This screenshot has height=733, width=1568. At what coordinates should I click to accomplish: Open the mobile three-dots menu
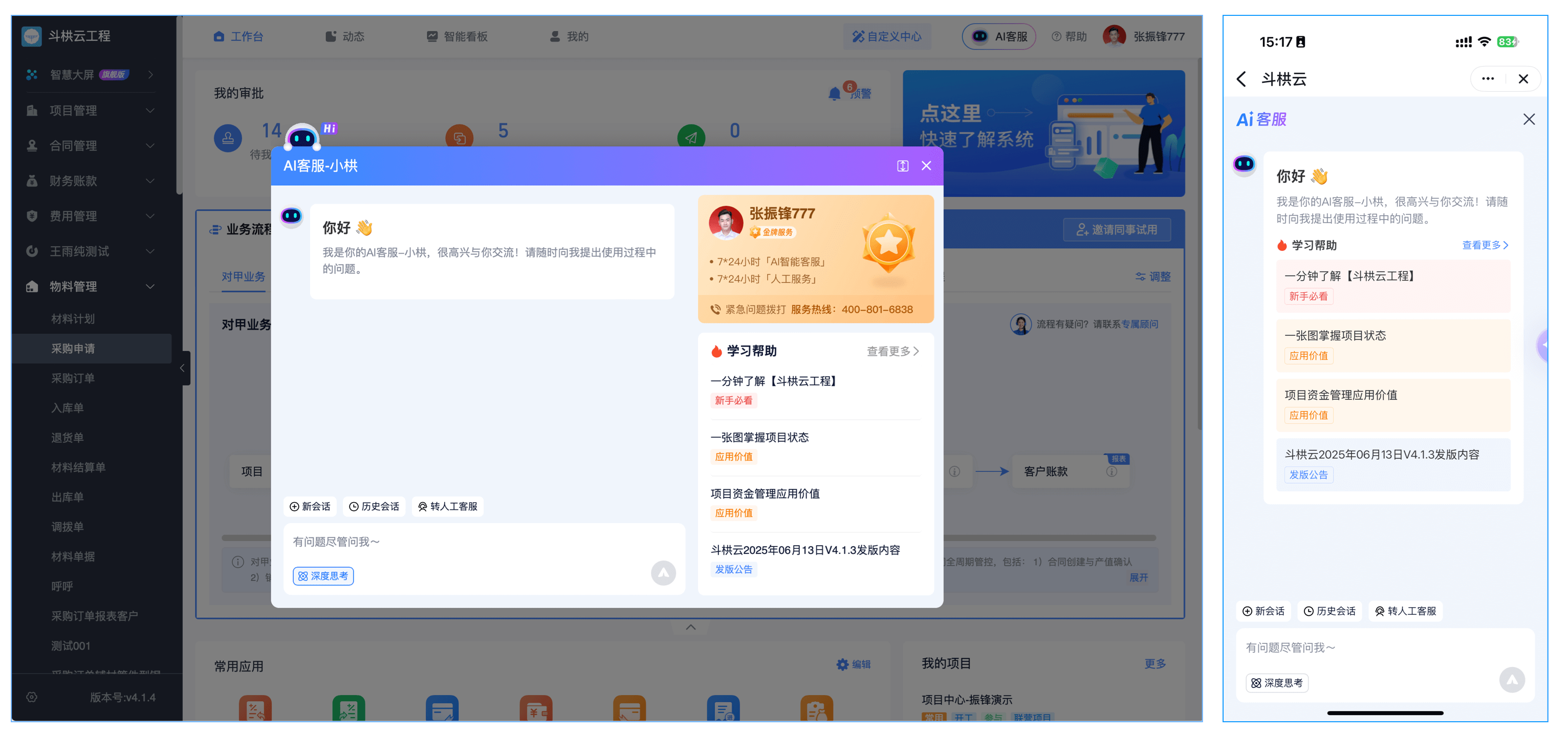click(x=1488, y=79)
